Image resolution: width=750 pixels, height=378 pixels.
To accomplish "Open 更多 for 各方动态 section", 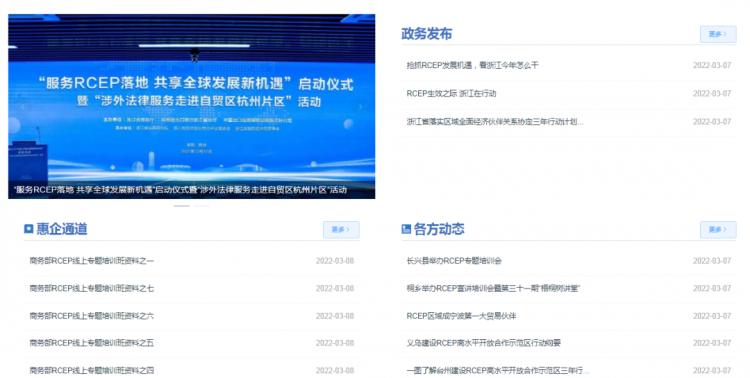I will click(x=718, y=230).
